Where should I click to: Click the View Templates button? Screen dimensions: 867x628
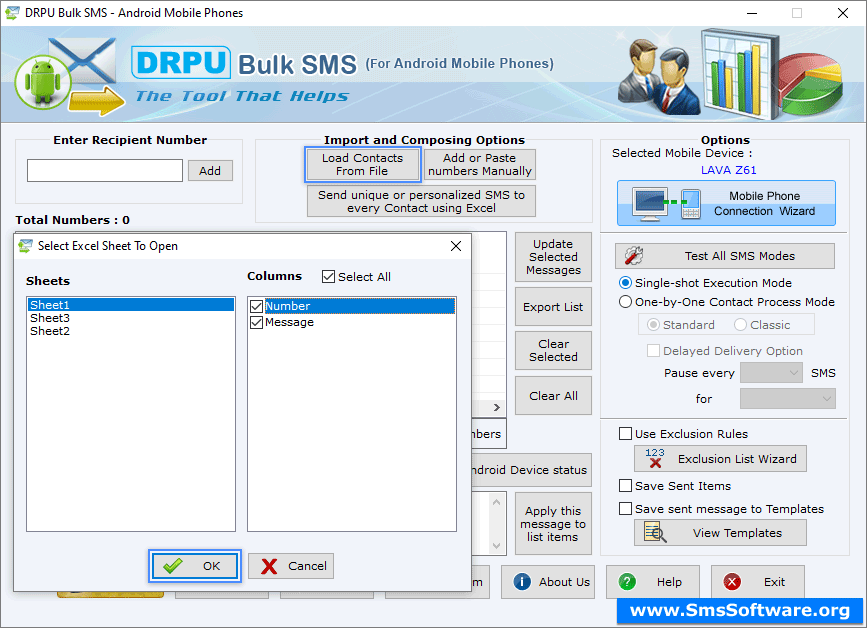click(720, 532)
